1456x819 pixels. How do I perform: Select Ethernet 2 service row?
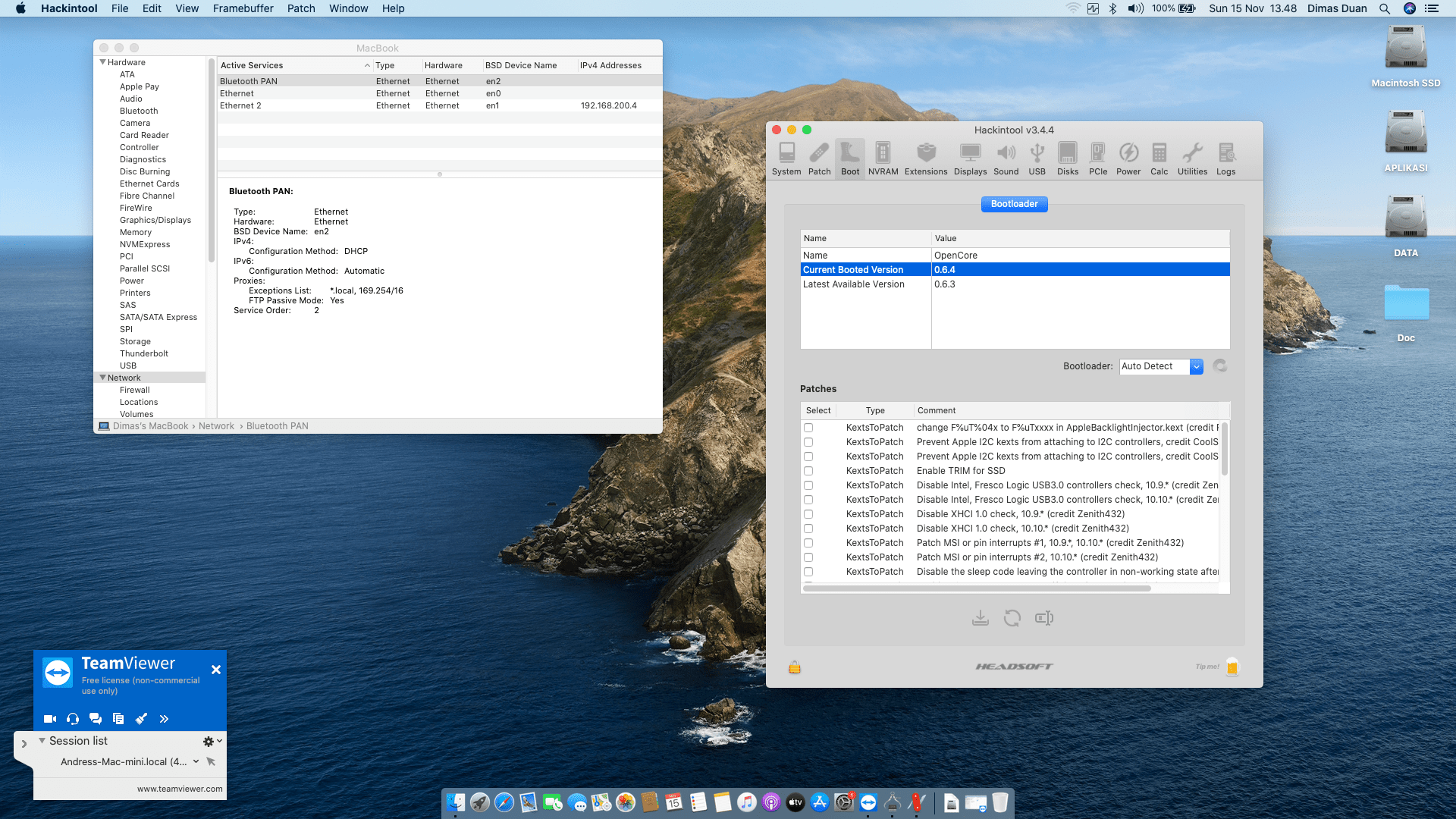pos(439,105)
